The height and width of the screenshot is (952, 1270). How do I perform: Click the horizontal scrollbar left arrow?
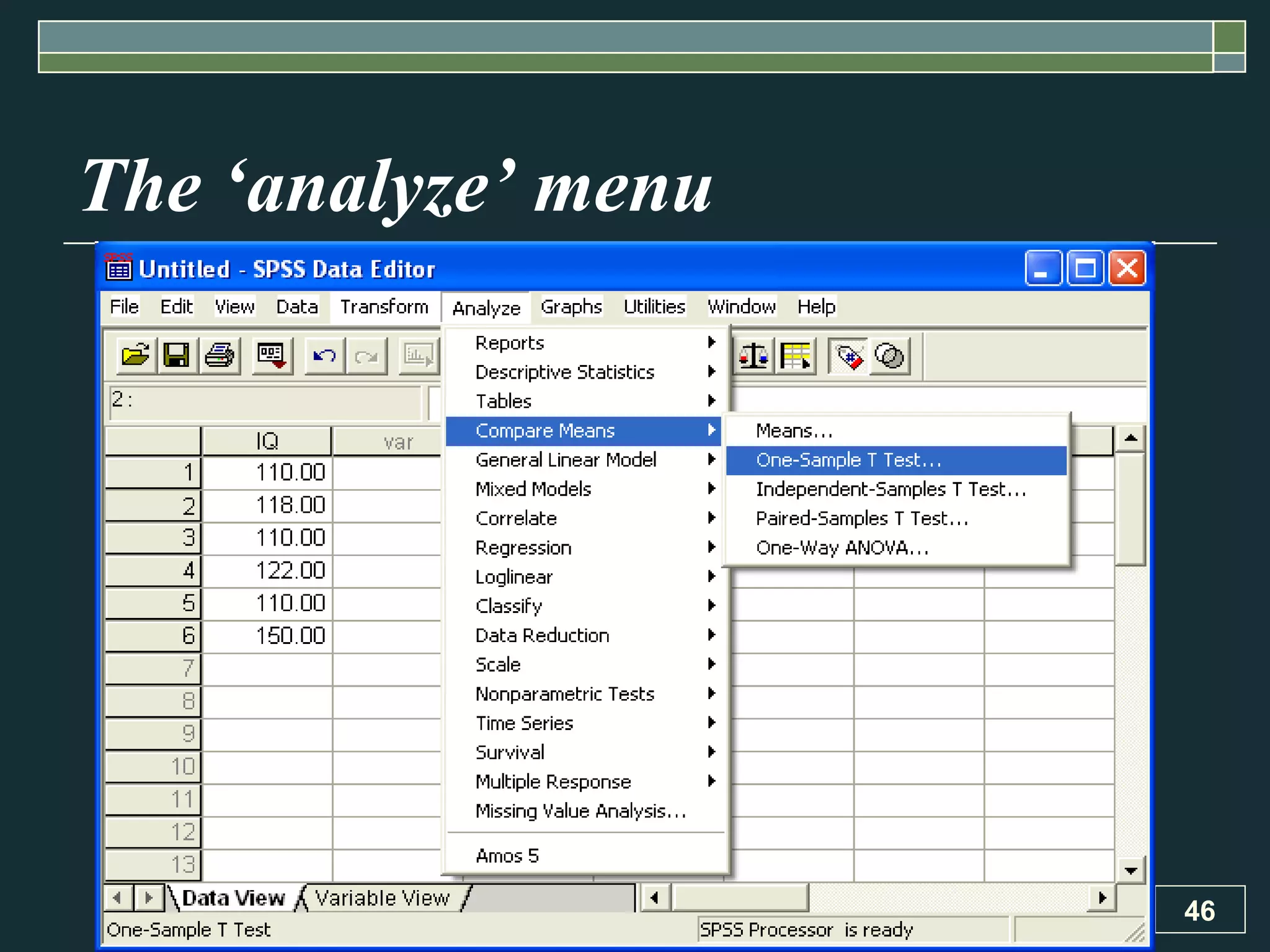click(654, 897)
